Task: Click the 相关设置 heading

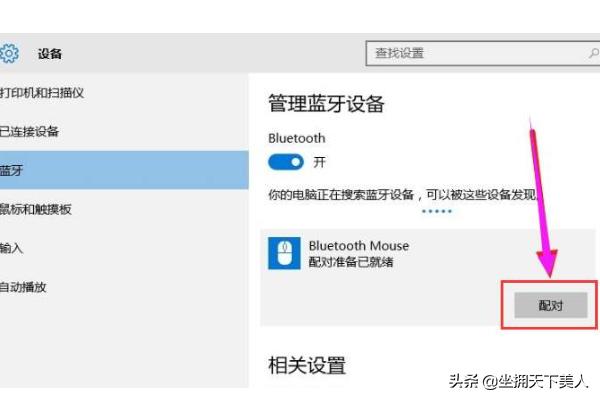Action: [306, 365]
